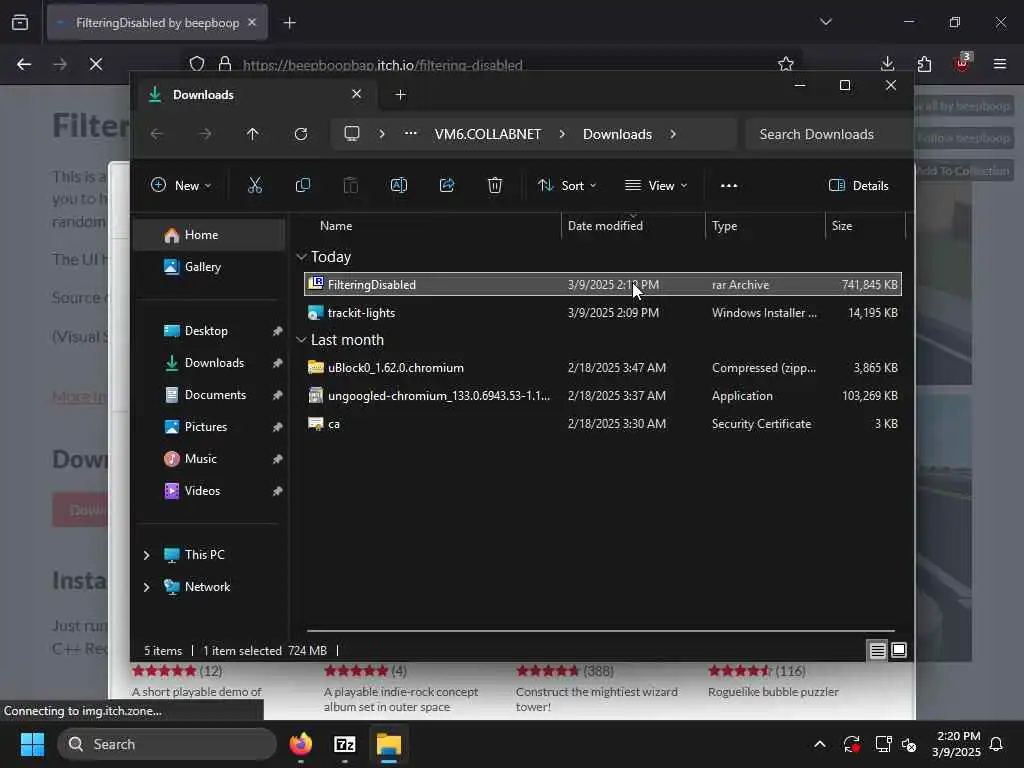Viewport: 1024px width, 768px height.
Task: Open the View dropdown menu
Action: click(656, 185)
